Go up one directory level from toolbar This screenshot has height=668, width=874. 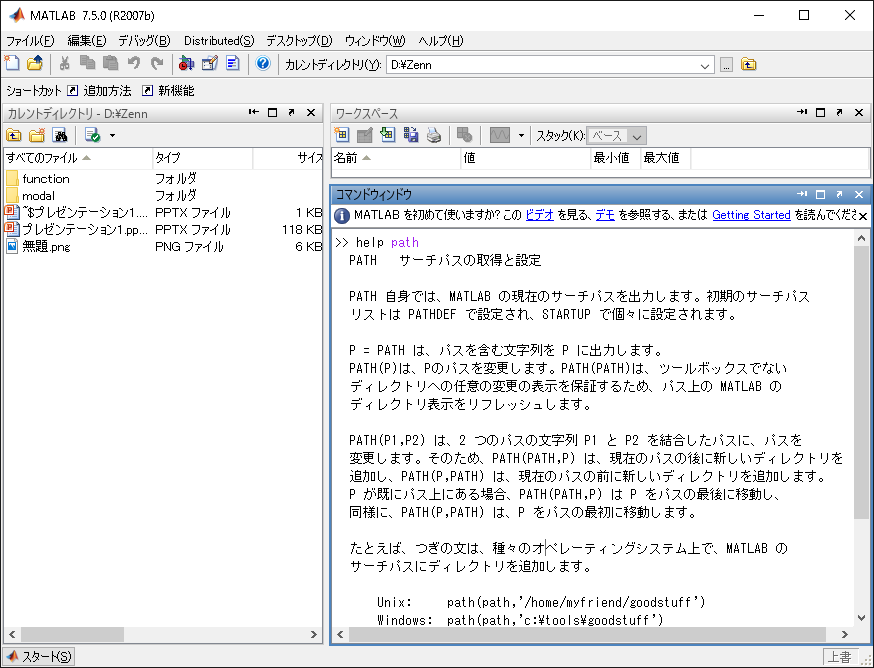[x=749, y=65]
